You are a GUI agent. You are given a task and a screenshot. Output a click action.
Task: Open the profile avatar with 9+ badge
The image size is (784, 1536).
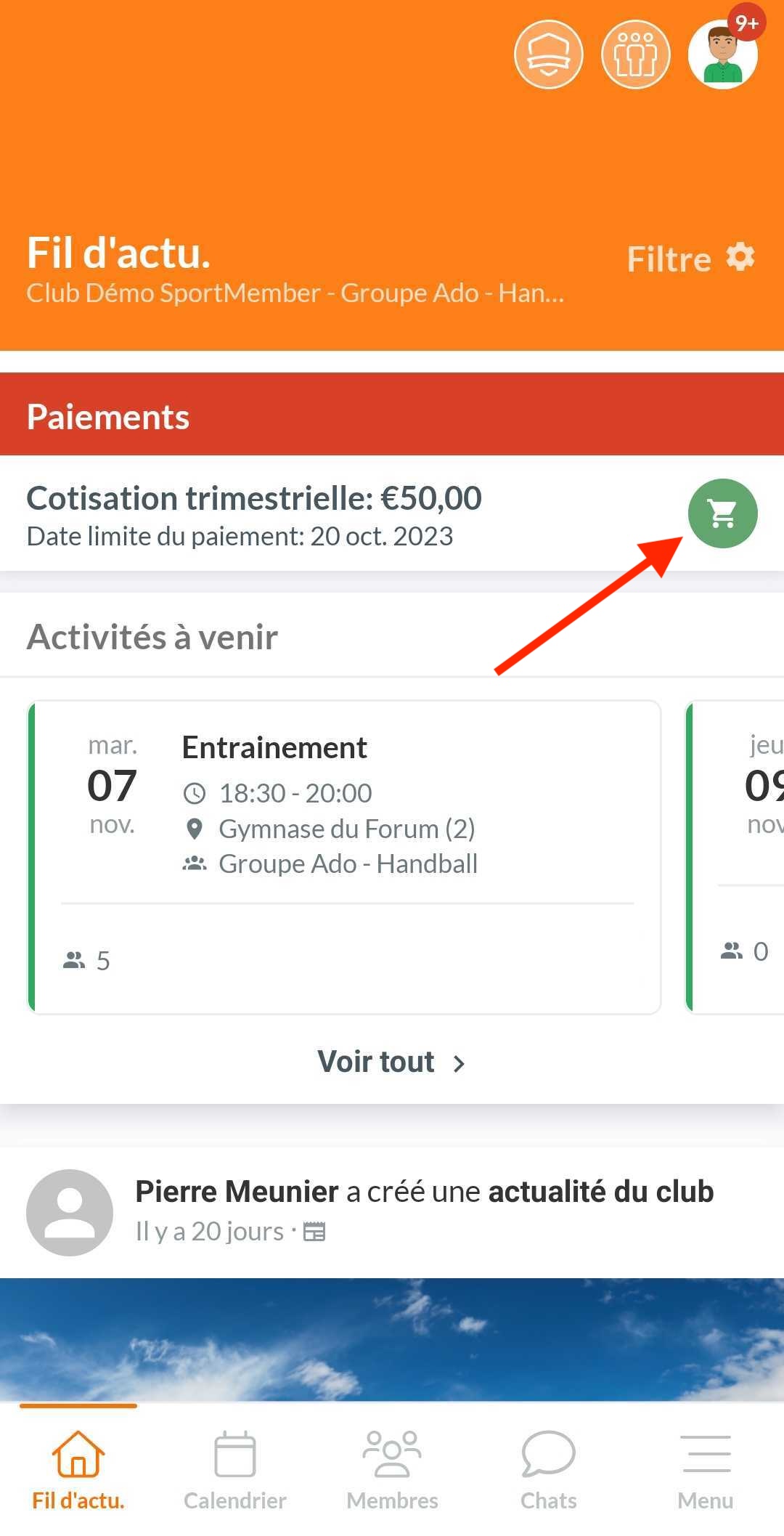[x=723, y=54]
